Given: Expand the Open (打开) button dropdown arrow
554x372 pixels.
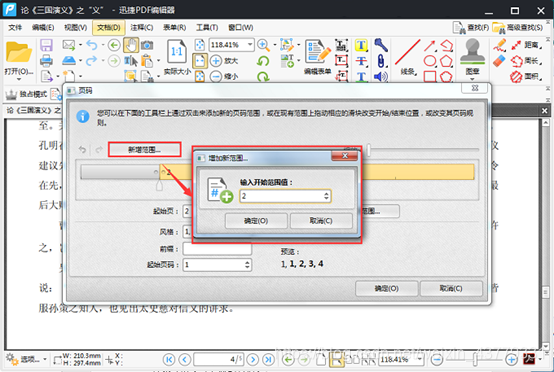Looking at the screenshot, I should point(18,79).
